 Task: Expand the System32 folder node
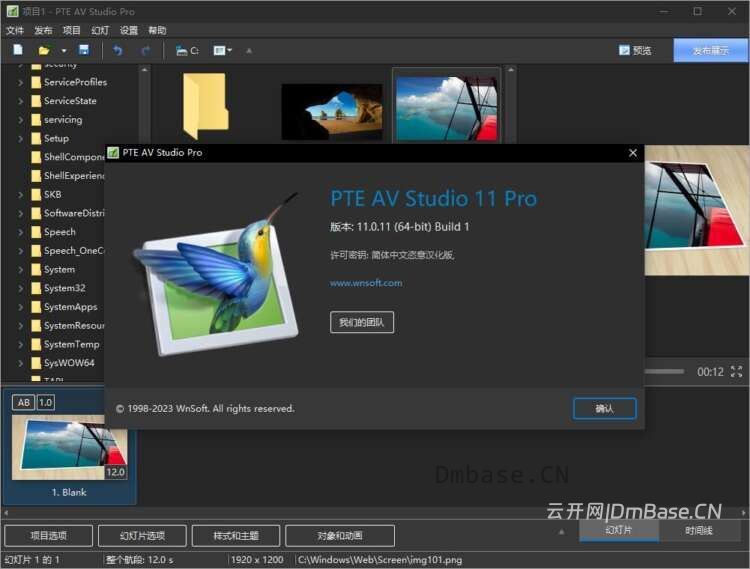[21, 288]
